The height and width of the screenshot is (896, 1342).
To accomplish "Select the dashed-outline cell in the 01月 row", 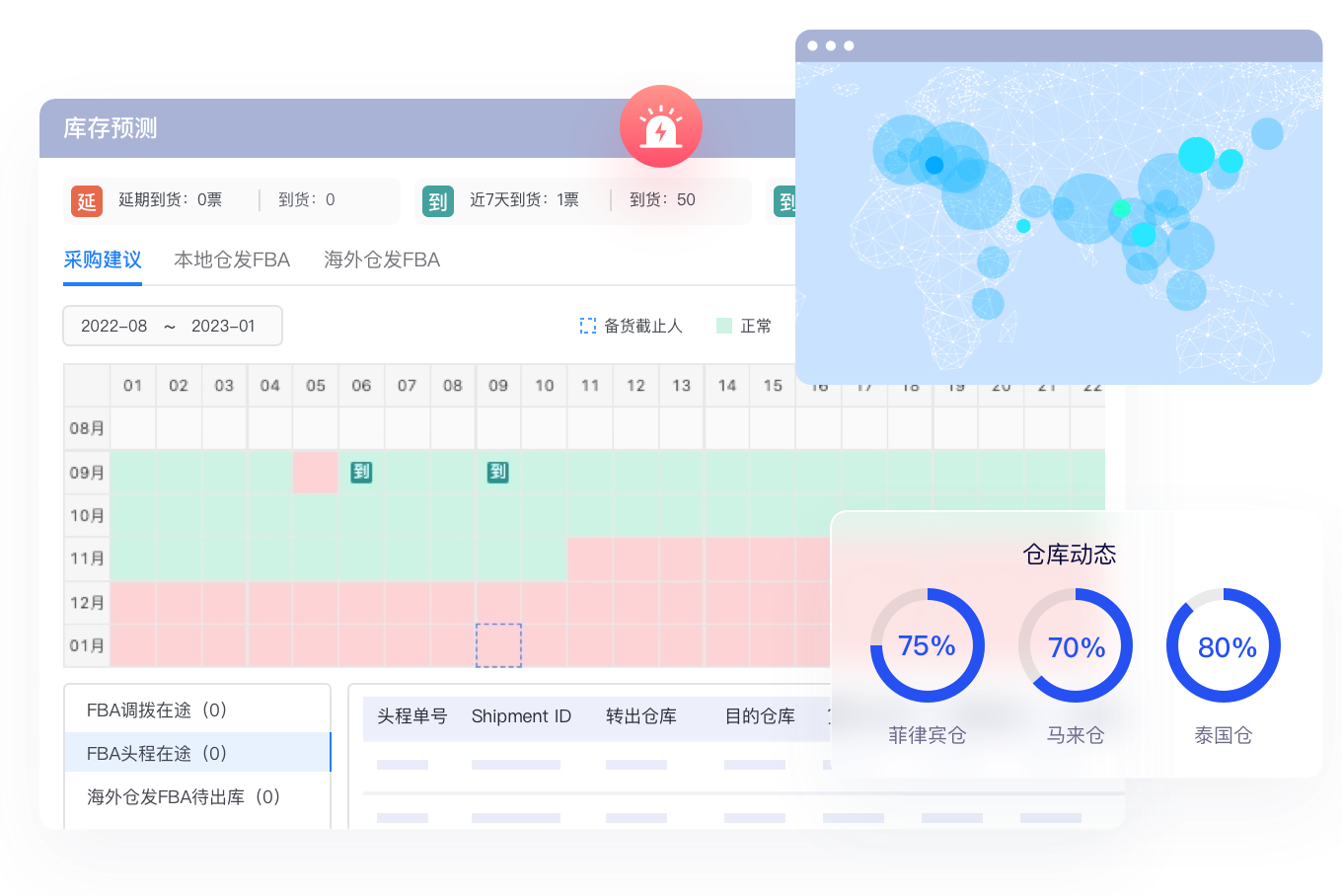I will (498, 645).
